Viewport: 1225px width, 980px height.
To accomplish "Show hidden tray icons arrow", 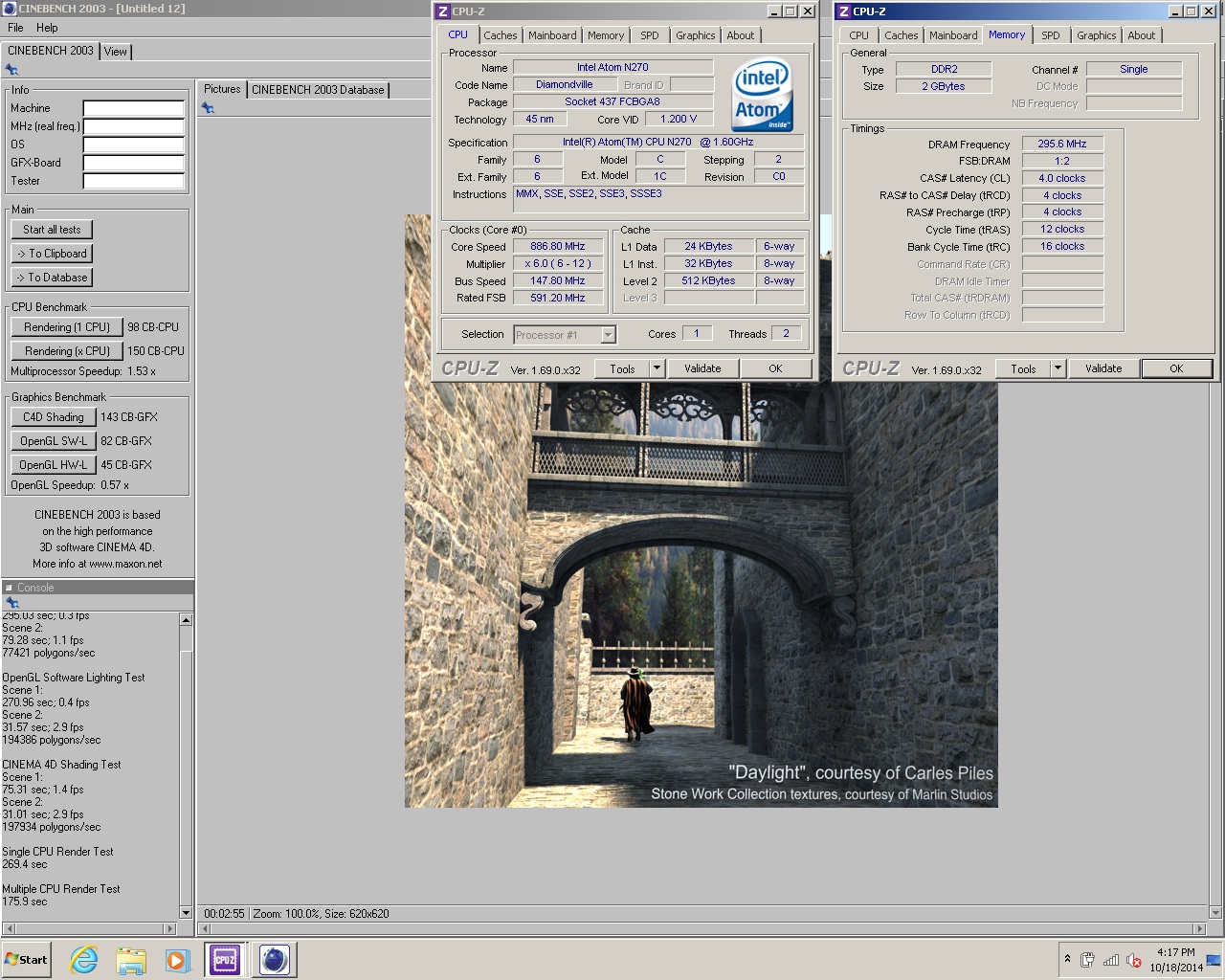I will coord(1067,959).
